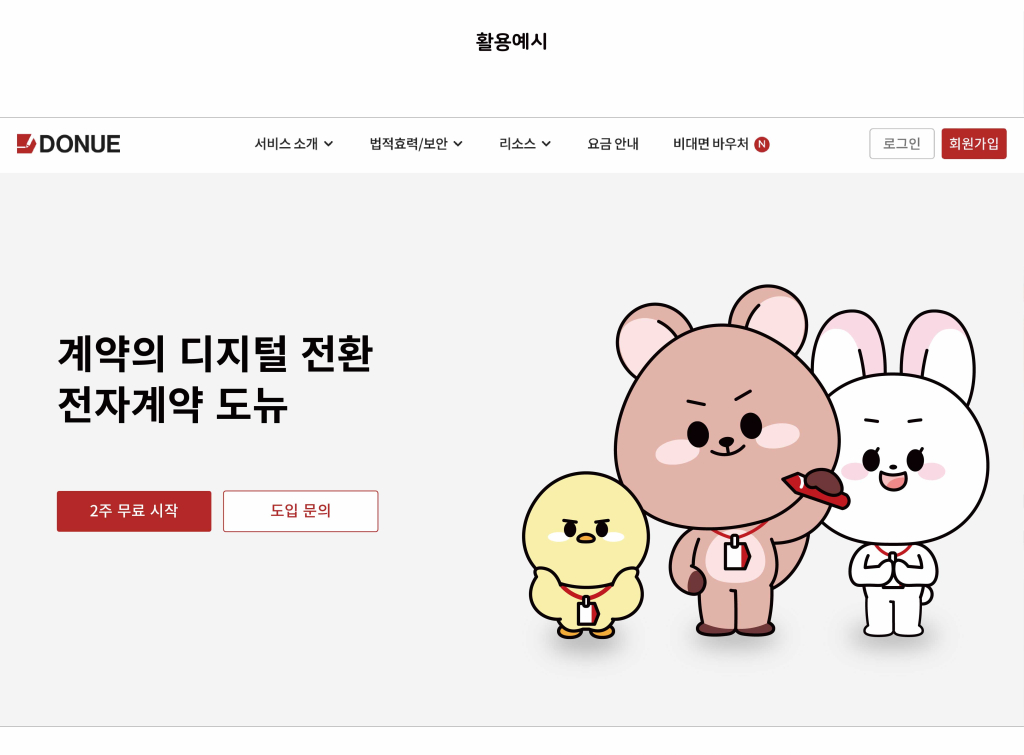Screen dimensions: 1024x755
Task: Expand the 리소스 chevron arrow
Action: [546, 144]
